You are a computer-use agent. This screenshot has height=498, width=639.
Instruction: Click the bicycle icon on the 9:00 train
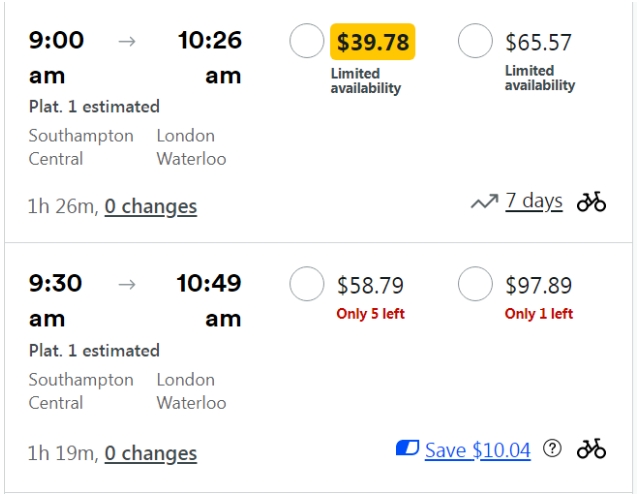[x=591, y=202]
